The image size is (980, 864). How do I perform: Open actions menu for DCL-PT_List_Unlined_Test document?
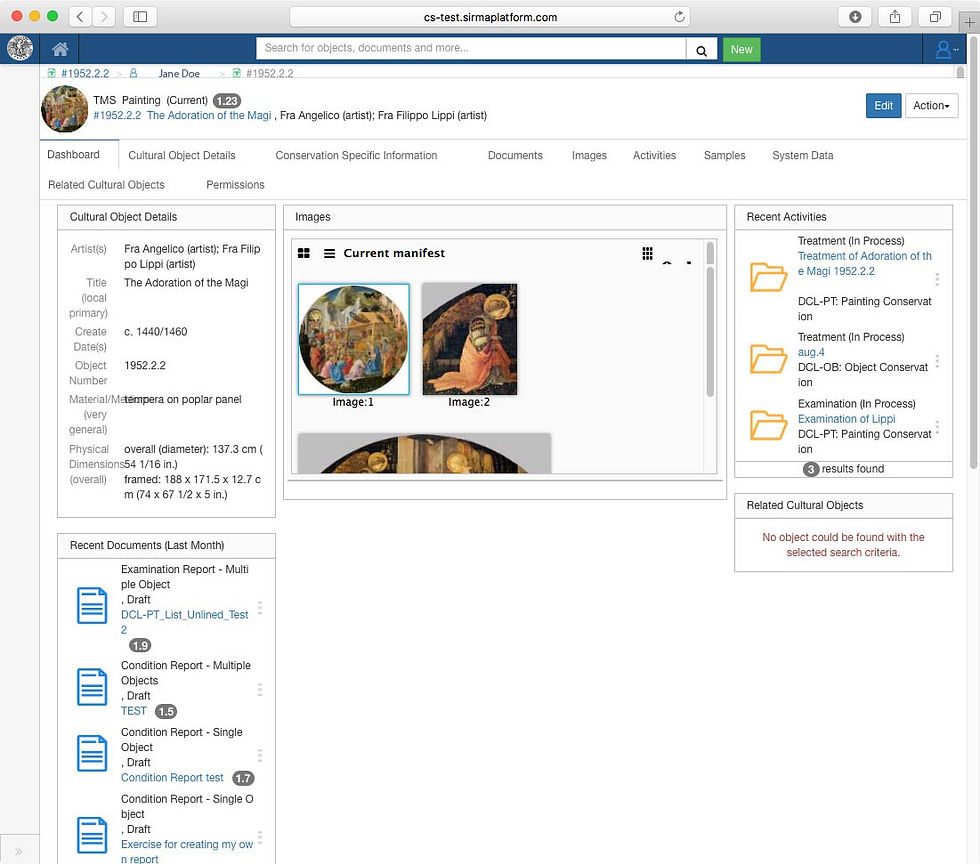click(259, 608)
